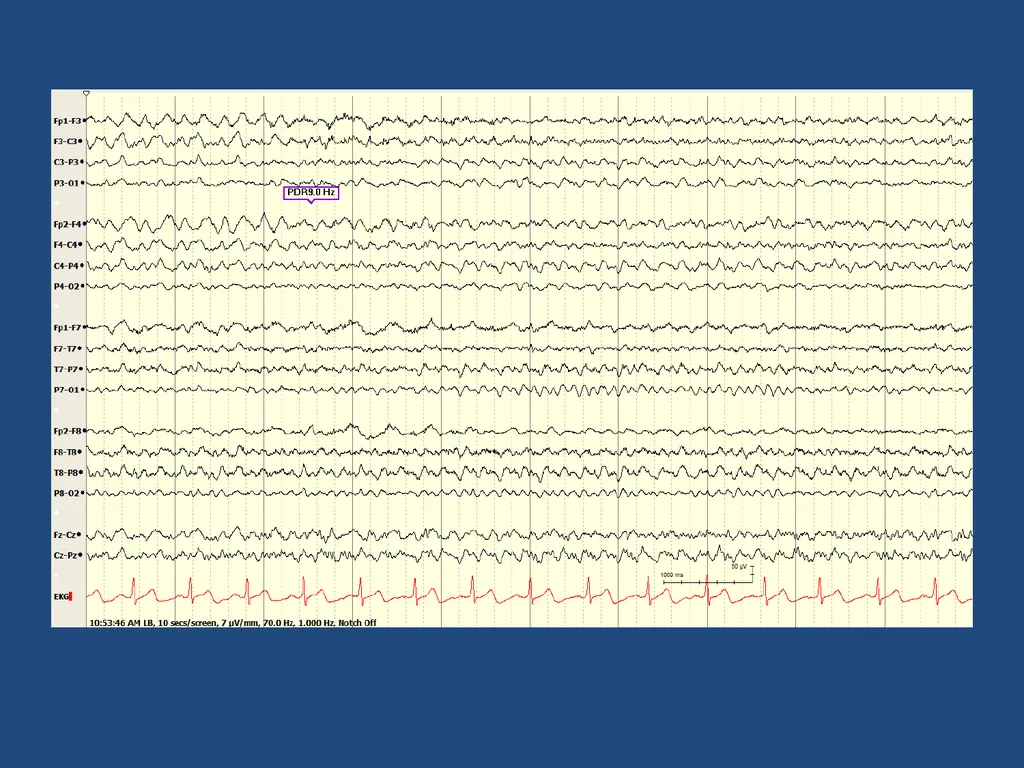Viewport: 1024px width, 768px height.
Task: Select the F8-T8 channel label
Action: (x=65, y=452)
